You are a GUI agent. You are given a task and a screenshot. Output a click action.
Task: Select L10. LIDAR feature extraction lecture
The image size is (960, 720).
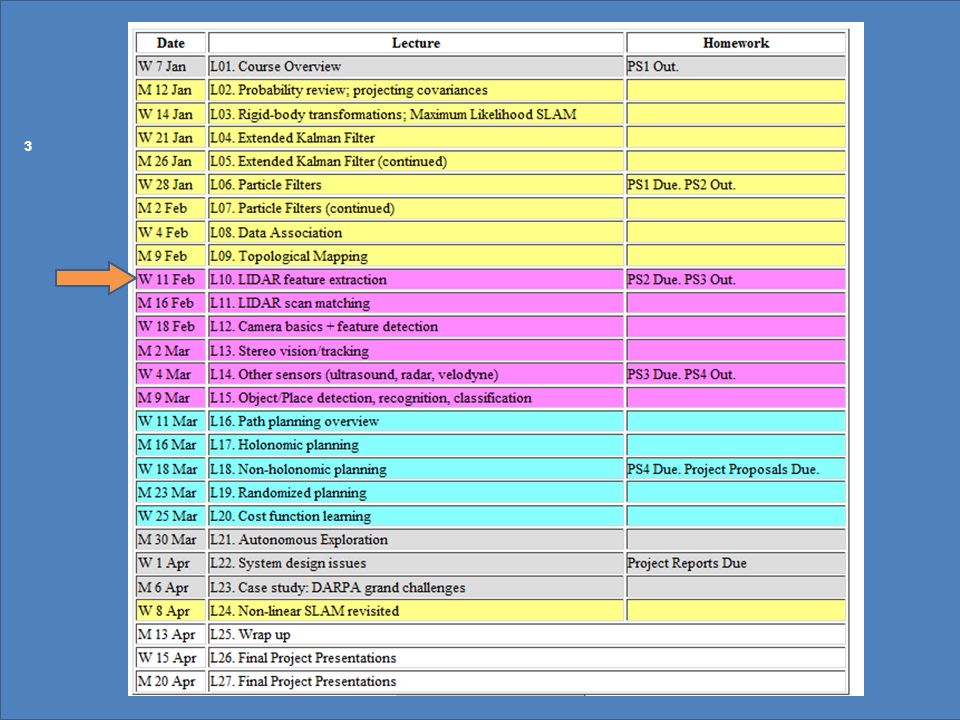[416, 279]
